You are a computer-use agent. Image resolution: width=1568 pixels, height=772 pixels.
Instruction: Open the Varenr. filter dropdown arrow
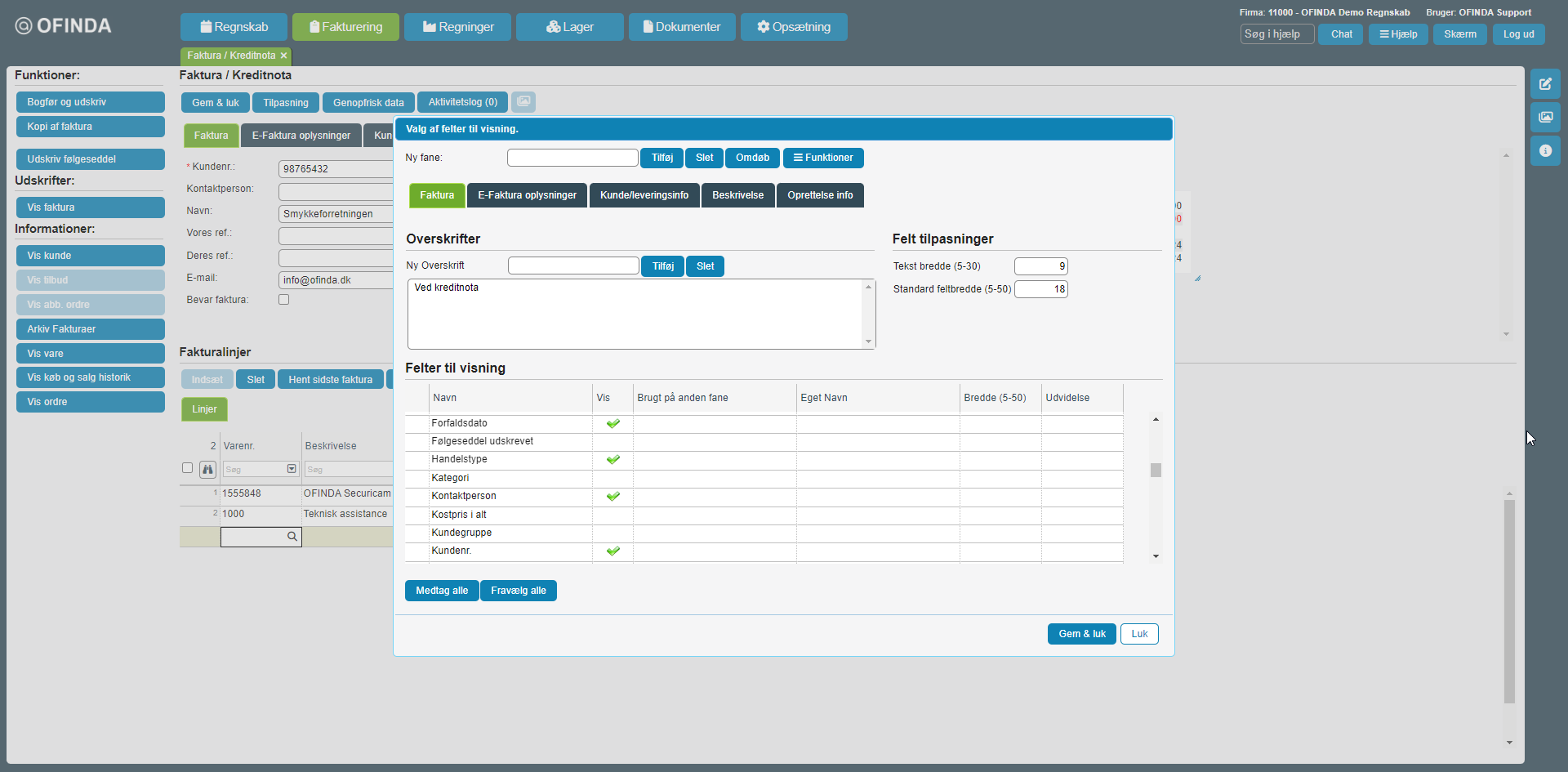[x=292, y=469]
